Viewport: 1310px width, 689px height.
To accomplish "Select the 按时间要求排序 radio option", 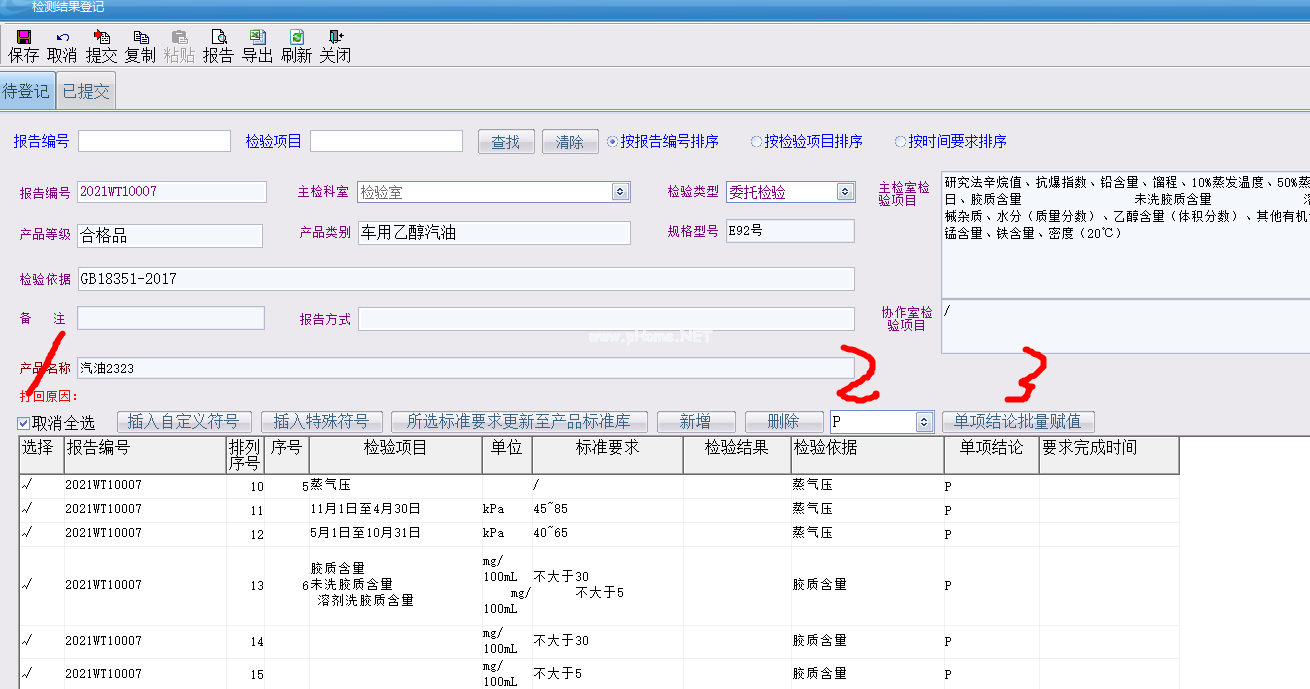I will tap(900, 141).
